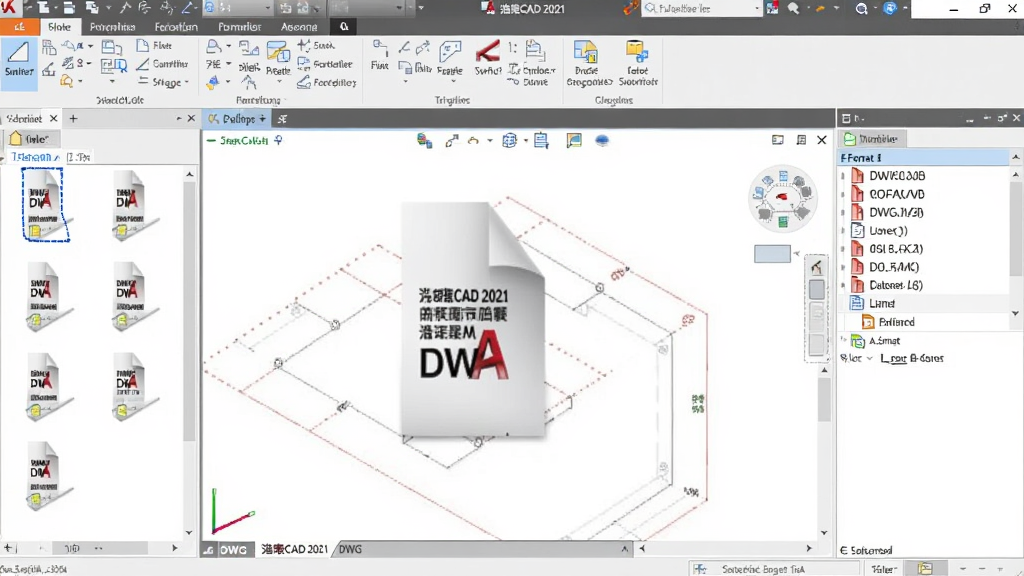Click the Dtumbiier panel tab
This screenshot has width=1024, height=576.
tap(872, 138)
